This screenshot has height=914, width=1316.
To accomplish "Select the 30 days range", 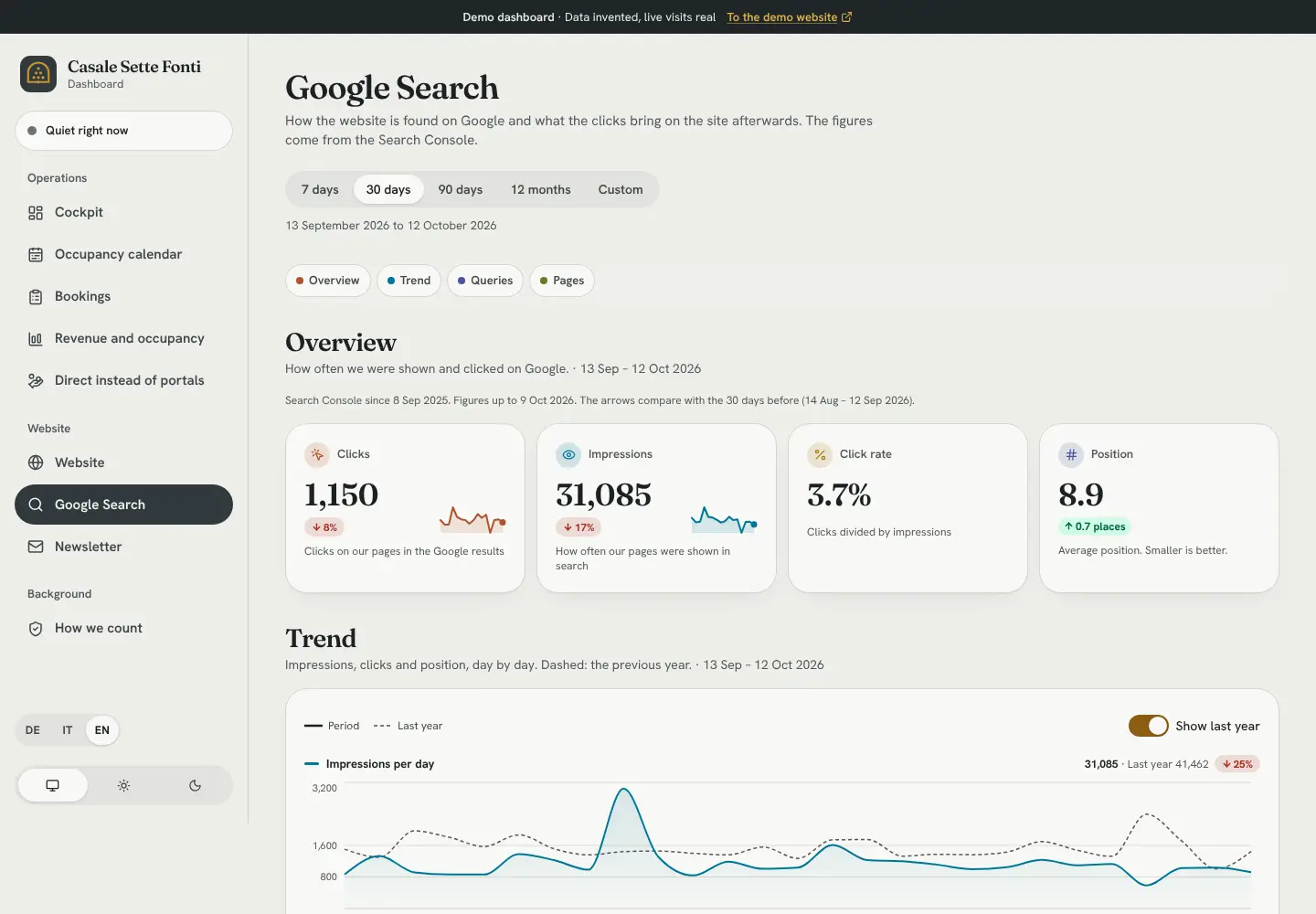I will coord(388,189).
